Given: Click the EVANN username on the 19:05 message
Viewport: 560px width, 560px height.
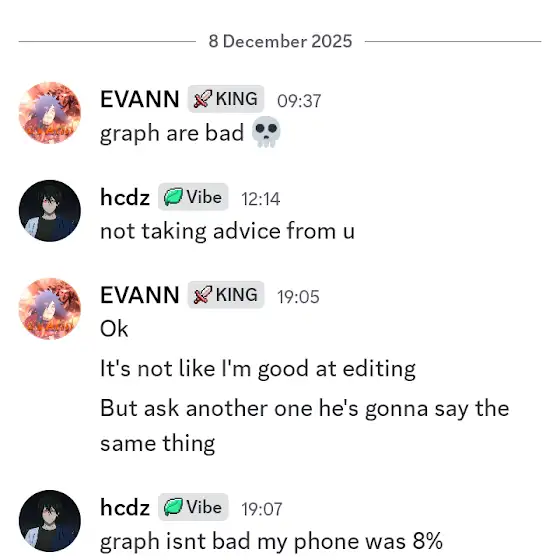Looking at the screenshot, I should click(140, 295).
